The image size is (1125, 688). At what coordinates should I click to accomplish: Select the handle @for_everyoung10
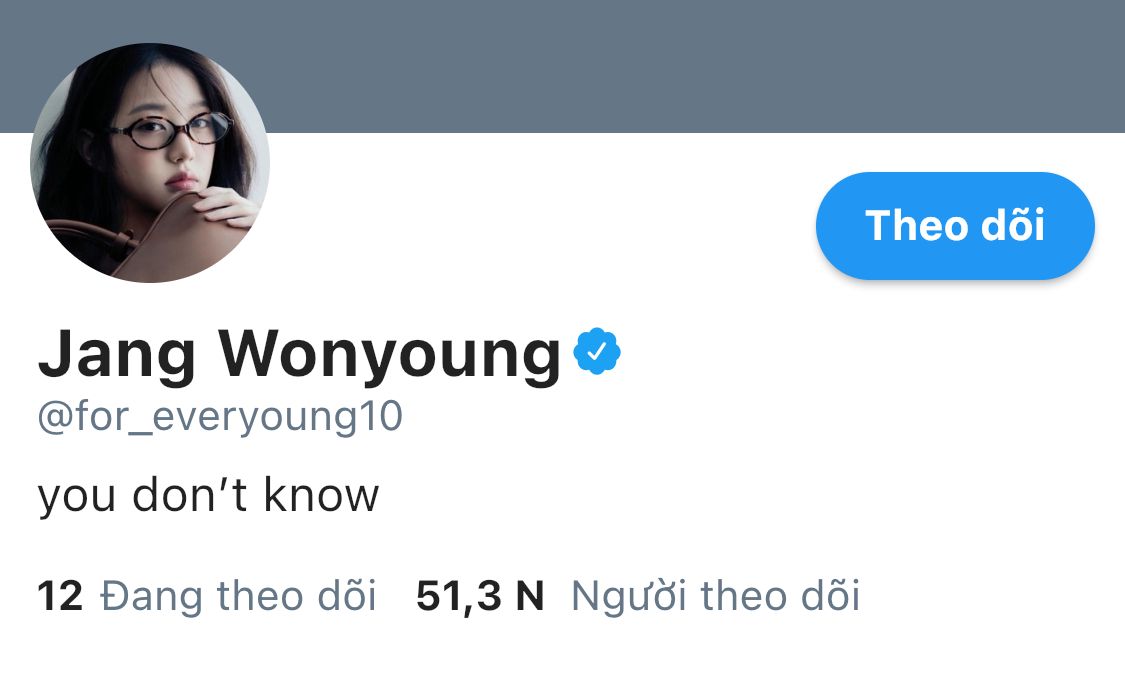(220, 416)
